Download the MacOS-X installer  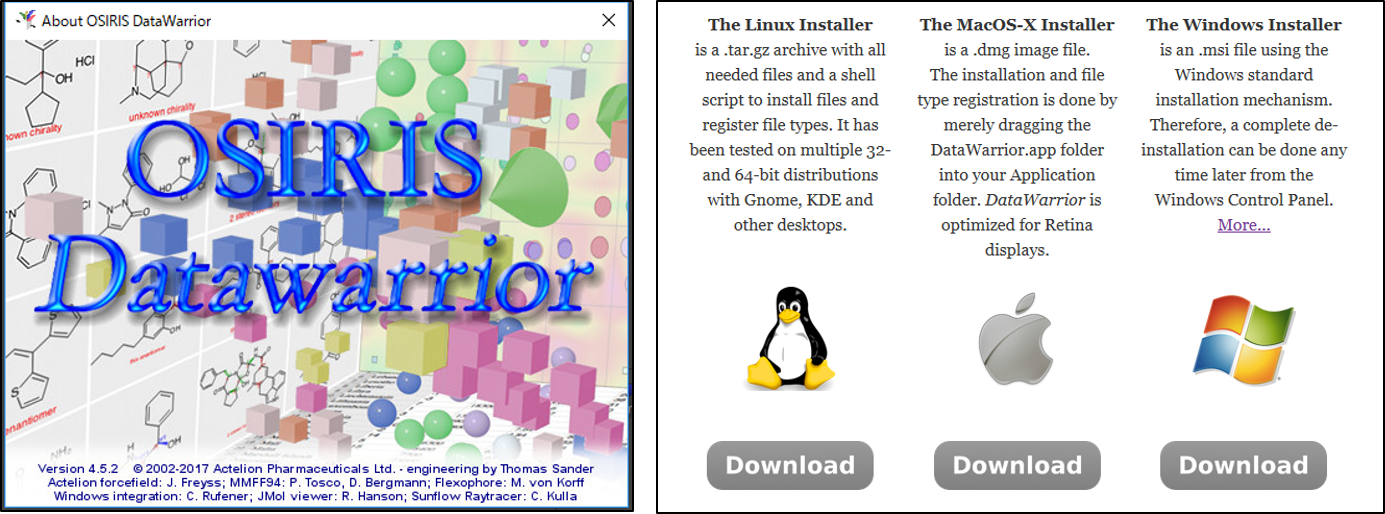coord(1017,465)
